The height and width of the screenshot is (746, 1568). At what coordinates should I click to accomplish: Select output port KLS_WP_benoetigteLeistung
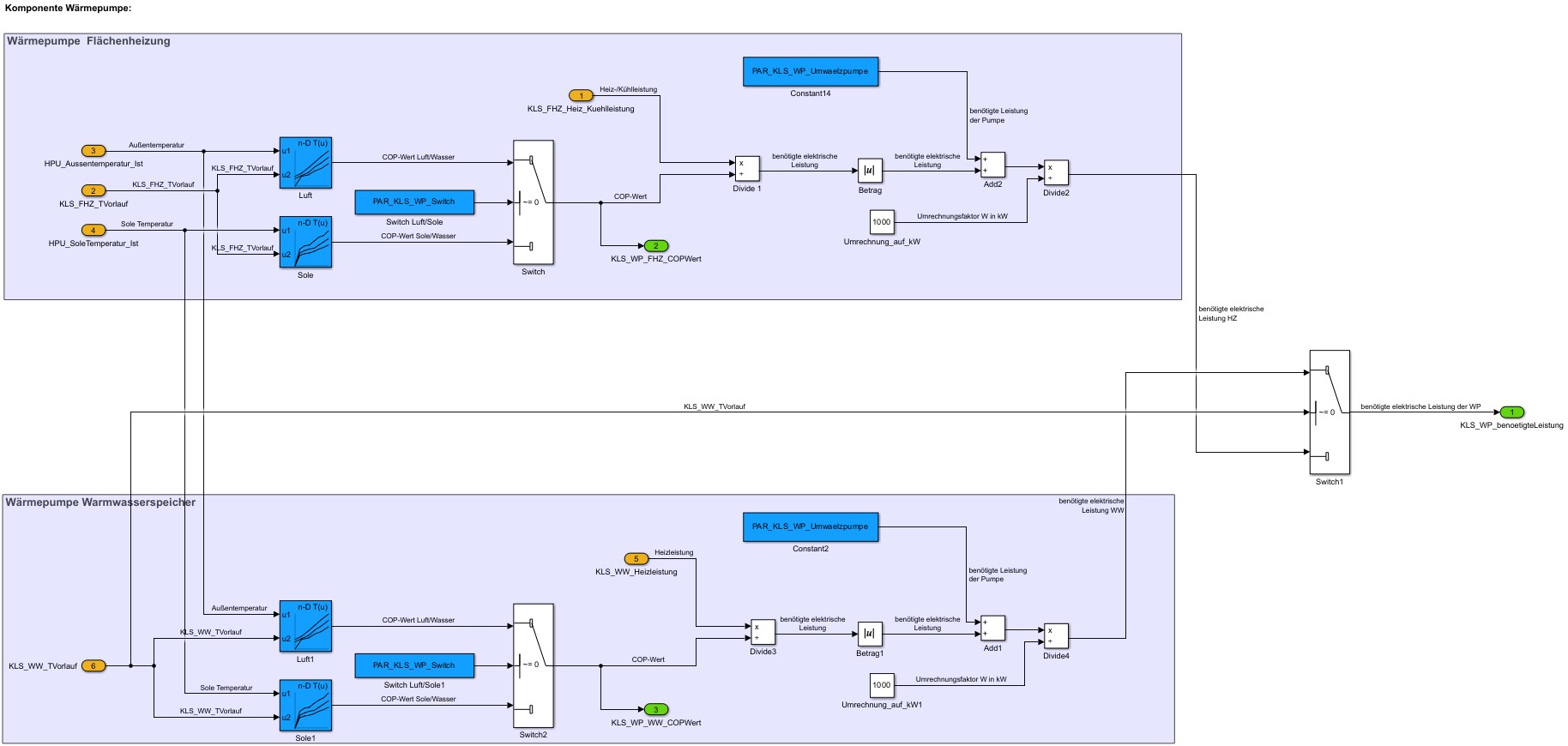tap(1512, 412)
